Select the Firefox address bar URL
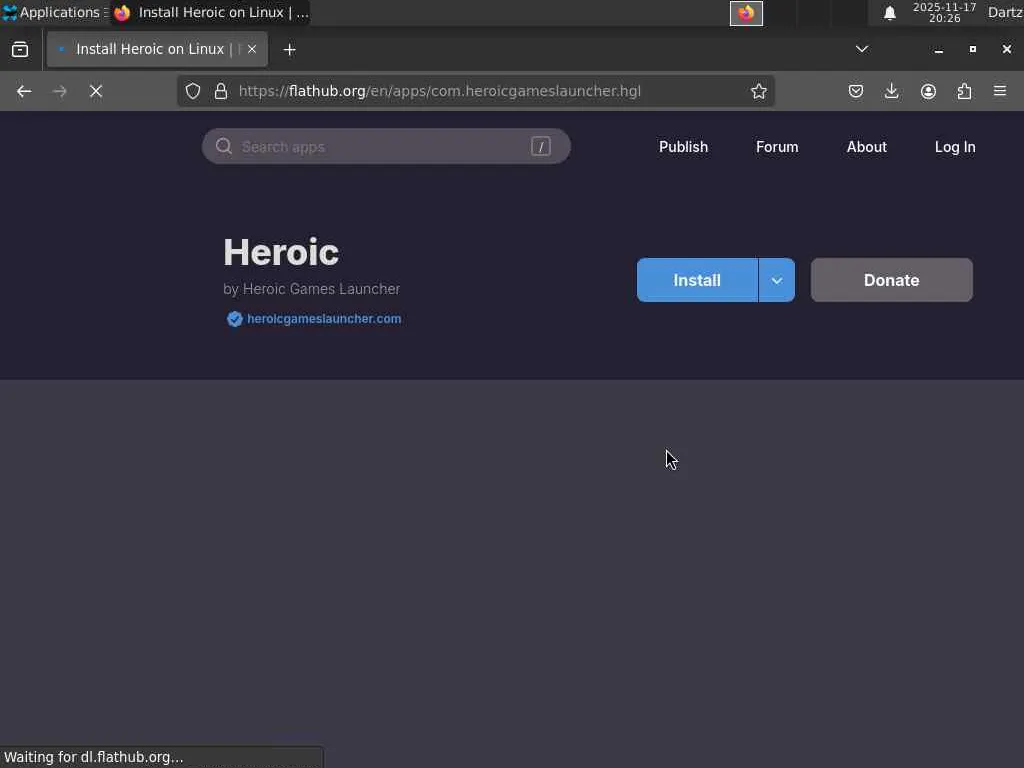Viewport: 1024px width, 768px height. coord(440,91)
